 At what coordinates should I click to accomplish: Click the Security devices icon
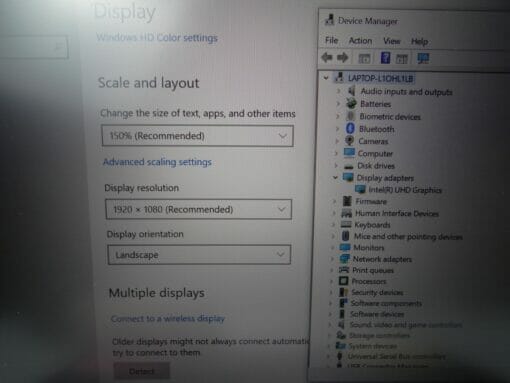coord(343,292)
